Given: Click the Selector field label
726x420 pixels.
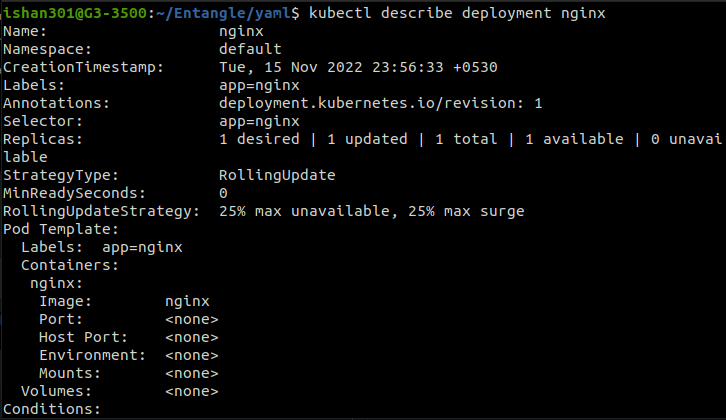Looking at the screenshot, I should [43, 121].
